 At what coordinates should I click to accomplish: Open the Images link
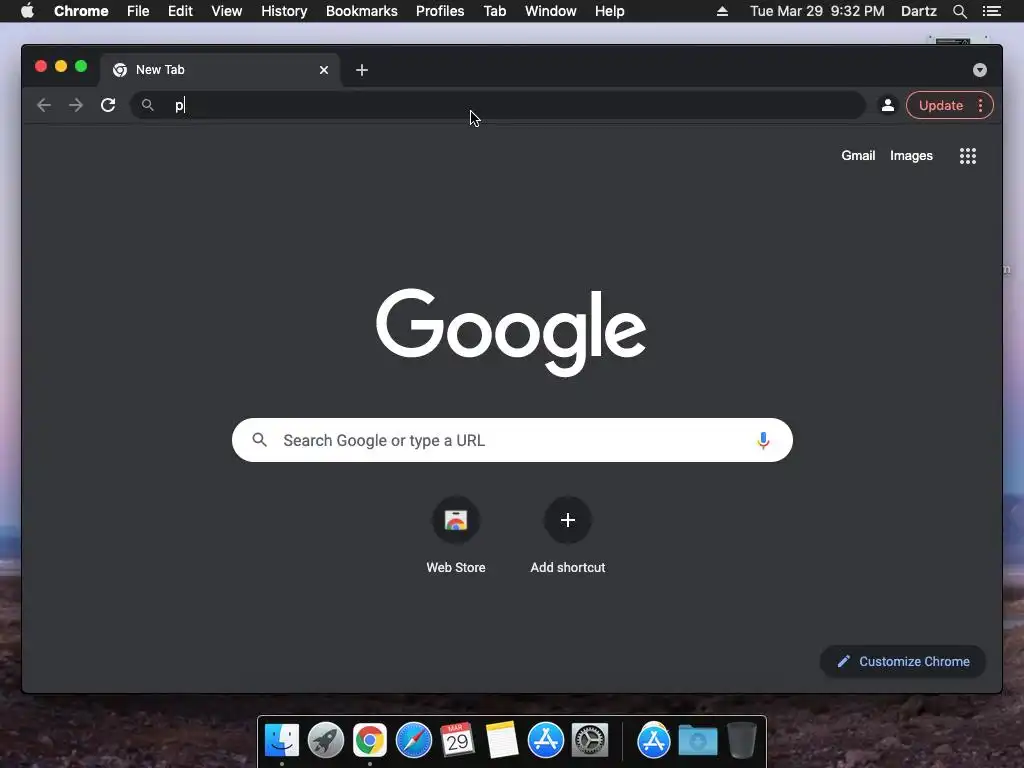[x=911, y=155]
